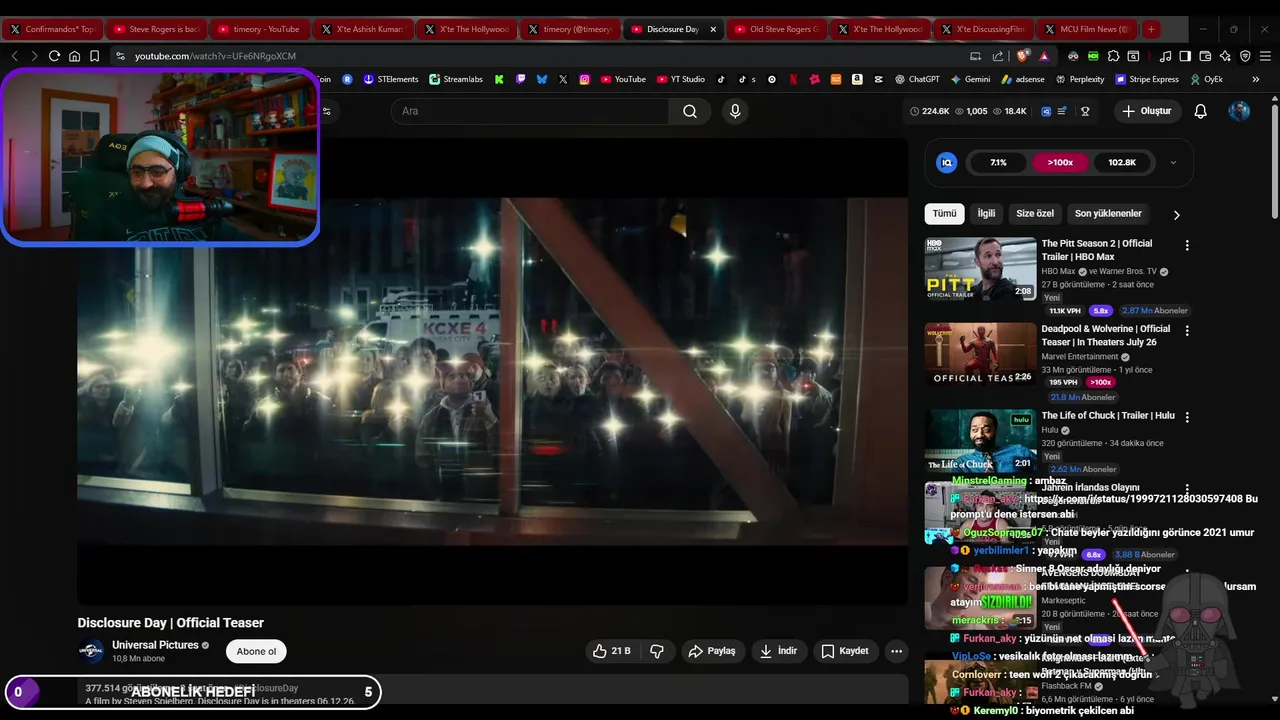Like the Disclosure Day teaser video
This screenshot has width=1280, height=720.
pos(611,651)
